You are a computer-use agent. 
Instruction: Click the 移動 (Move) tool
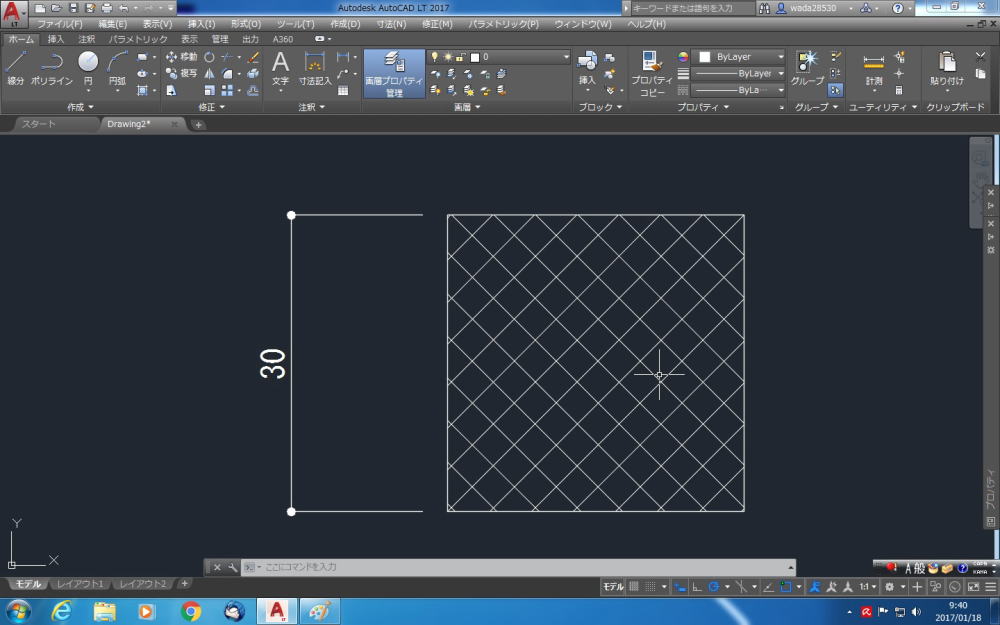(x=181, y=57)
